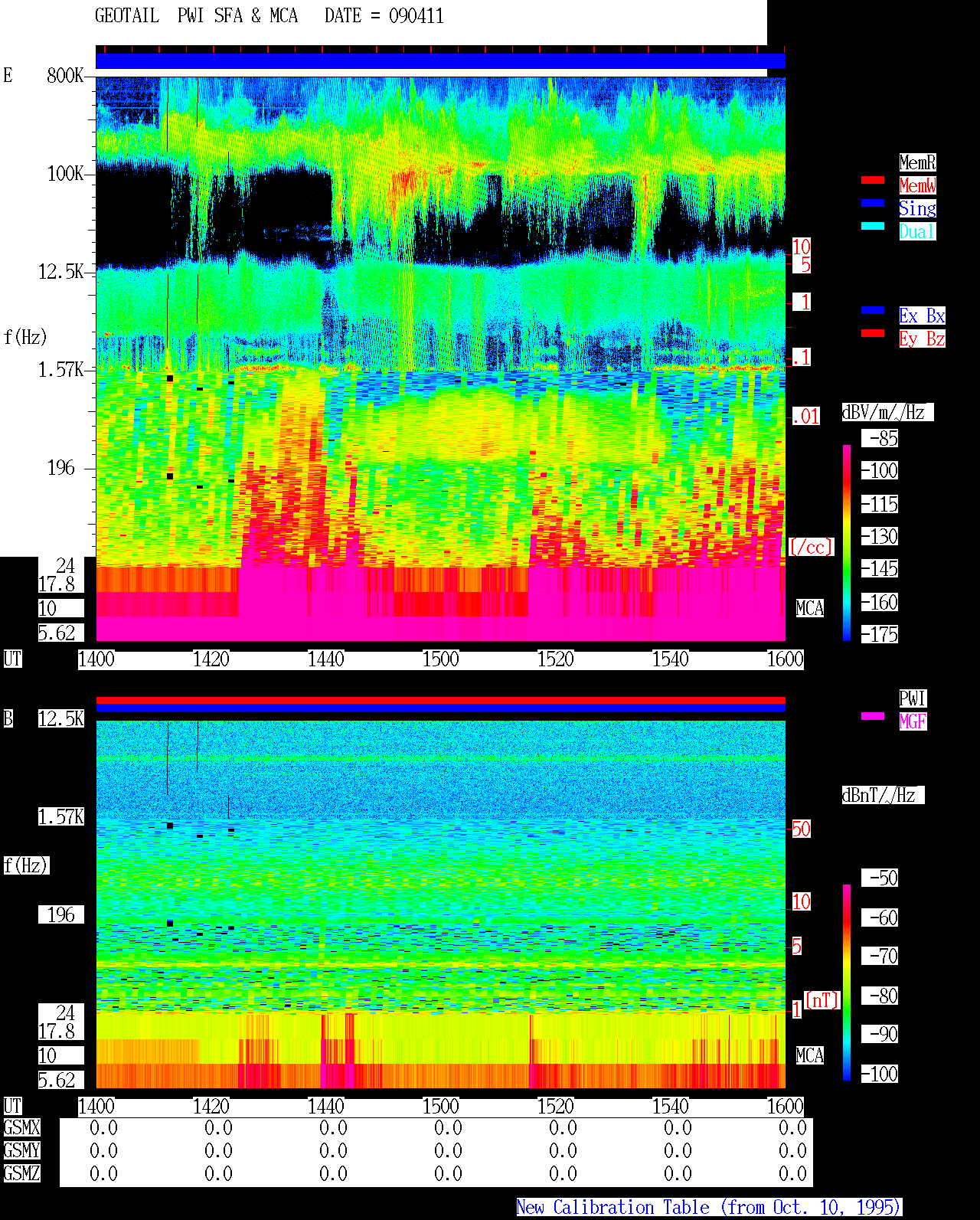Image resolution: width=980 pixels, height=1220 pixels.
Task: Click the red MemW legend swatch
Action: (873, 181)
